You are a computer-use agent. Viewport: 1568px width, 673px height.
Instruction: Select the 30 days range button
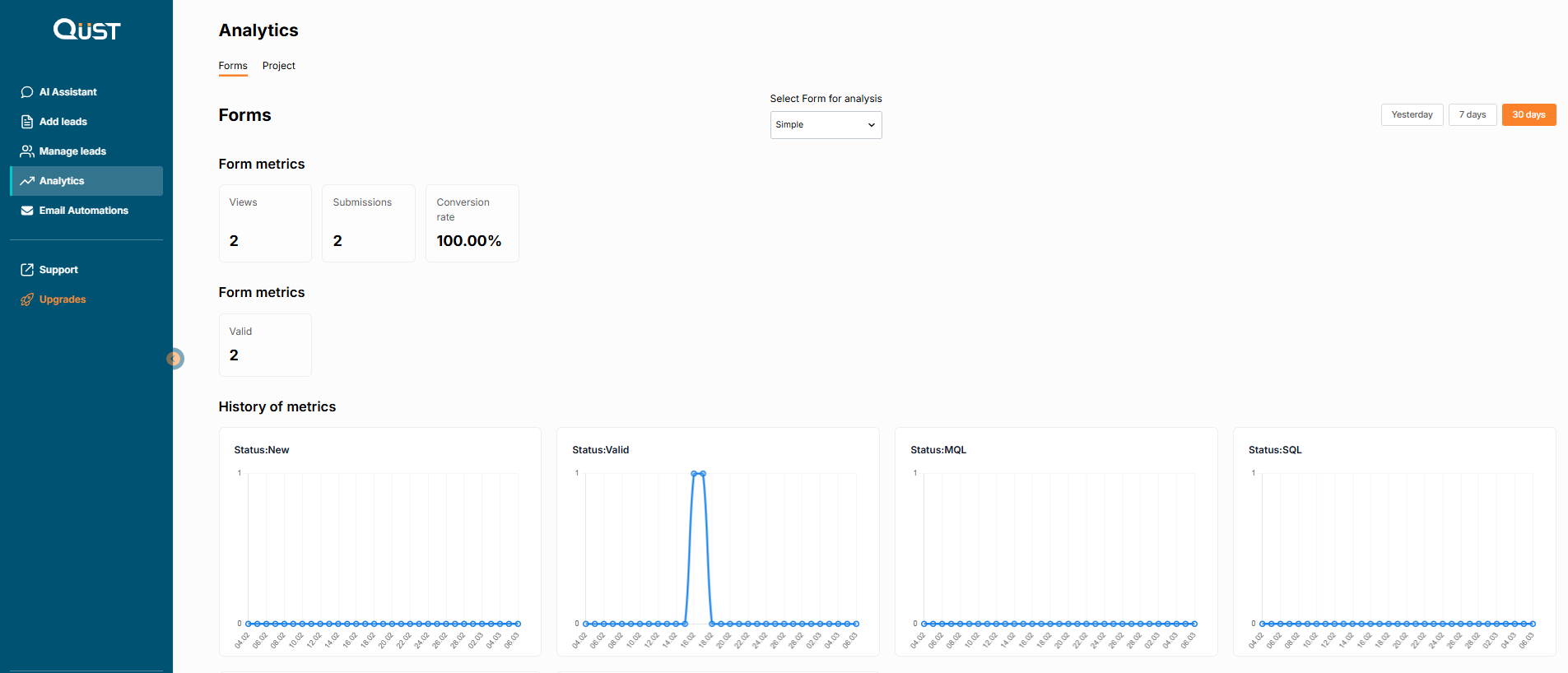tap(1528, 115)
